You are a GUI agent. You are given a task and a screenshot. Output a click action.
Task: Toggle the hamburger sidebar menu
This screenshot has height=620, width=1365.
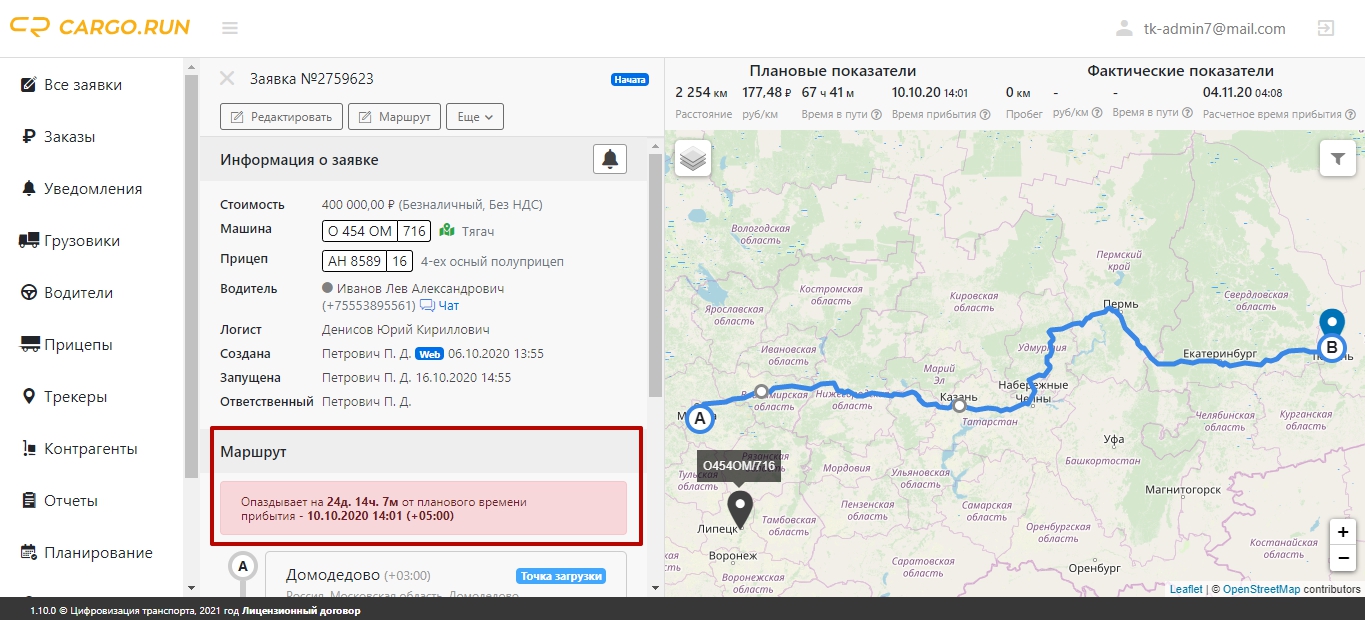tap(230, 28)
